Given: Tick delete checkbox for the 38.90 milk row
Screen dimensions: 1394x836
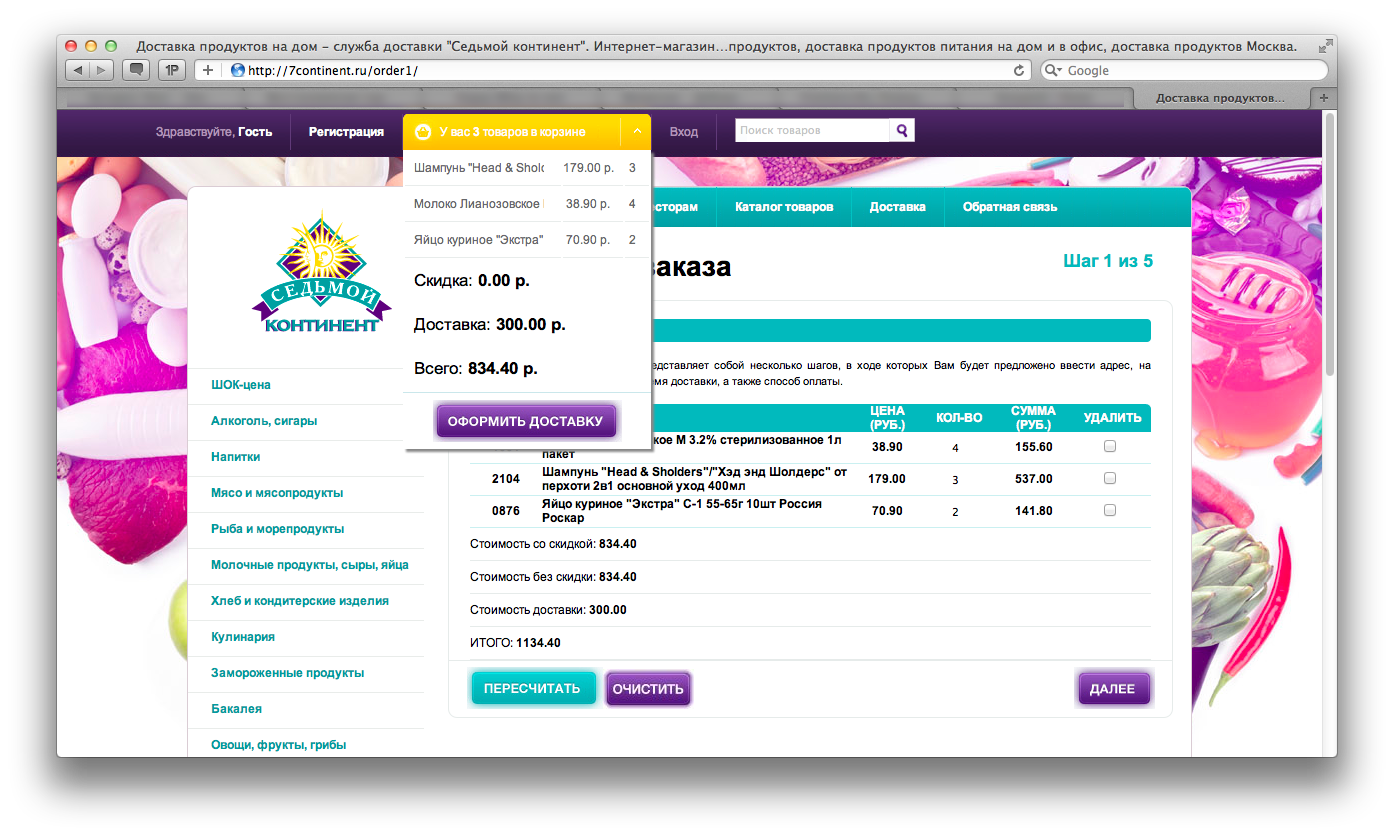Looking at the screenshot, I should pyautogui.click(x=1110, y=447).
